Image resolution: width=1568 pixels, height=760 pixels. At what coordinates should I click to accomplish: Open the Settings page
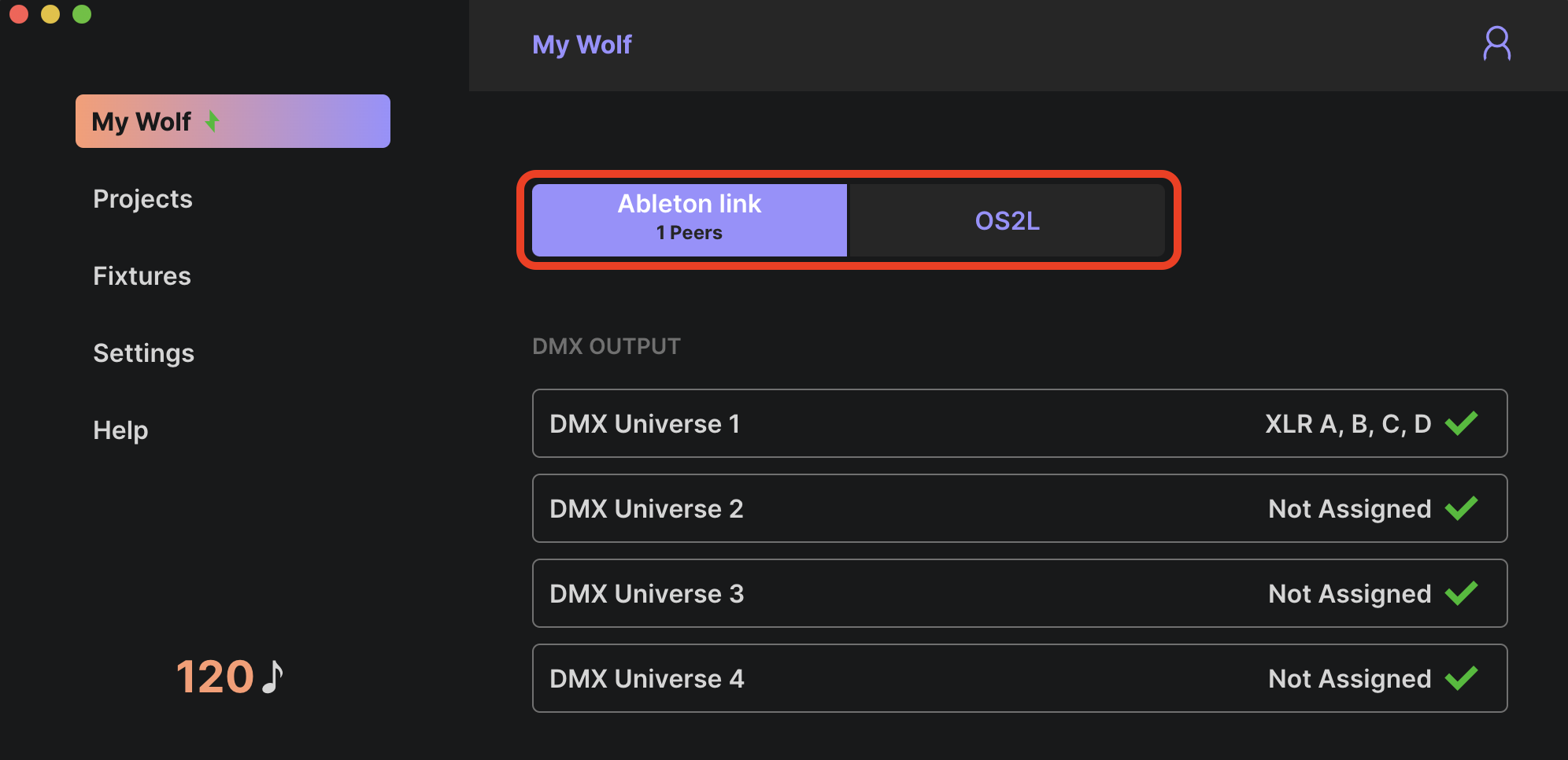pyautogui.click(x=143, y=352)
